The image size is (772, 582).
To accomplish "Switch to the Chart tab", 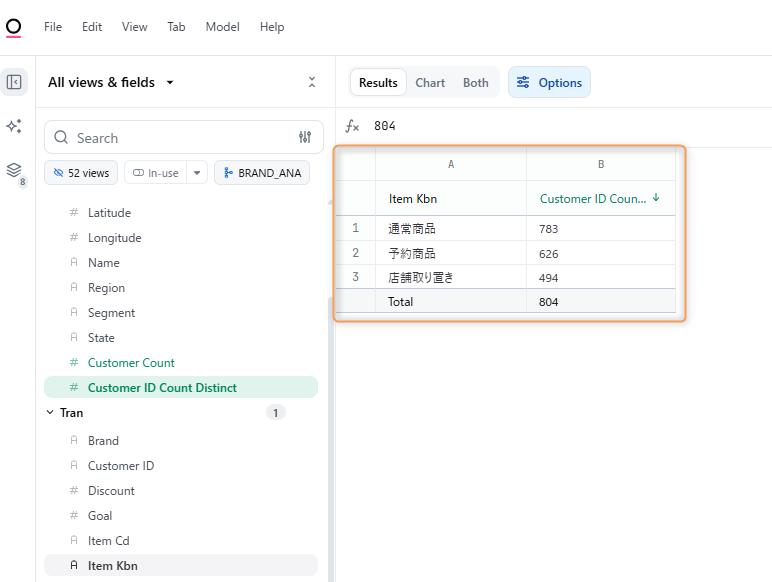I will [430, 83].
